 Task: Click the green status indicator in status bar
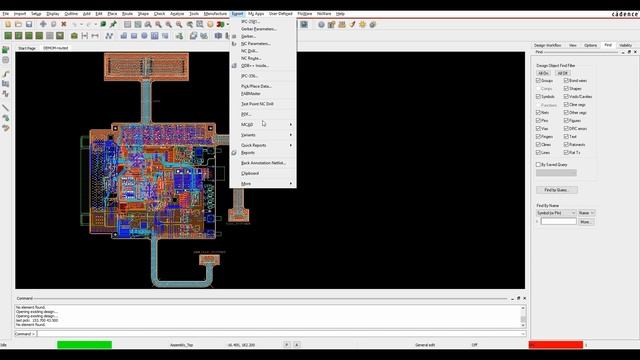(x=84, y=345)
